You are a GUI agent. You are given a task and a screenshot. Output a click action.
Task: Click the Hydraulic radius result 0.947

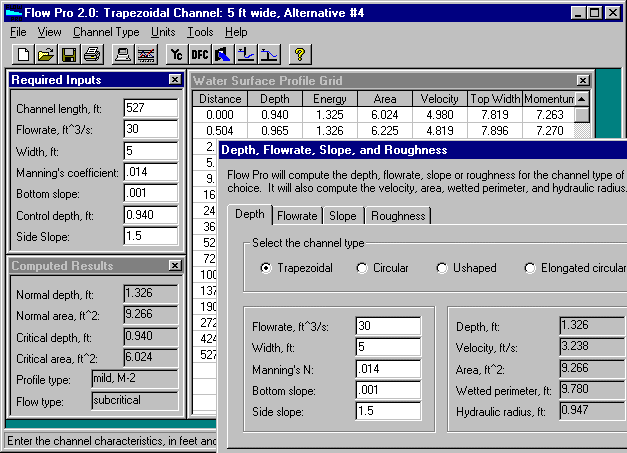pyautogui.click(x=593, y=410)
